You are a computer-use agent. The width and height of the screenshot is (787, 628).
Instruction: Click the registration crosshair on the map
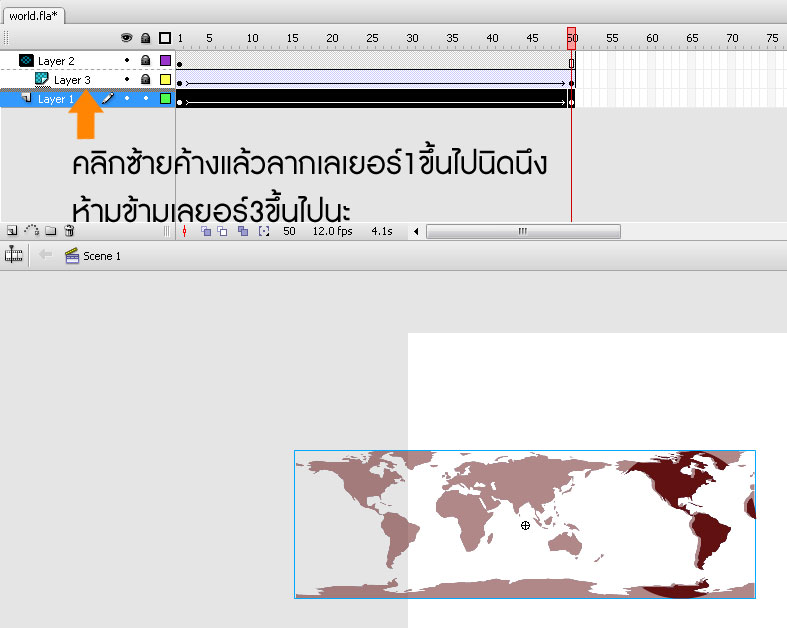pyautogui.click(x=525, y=526)
